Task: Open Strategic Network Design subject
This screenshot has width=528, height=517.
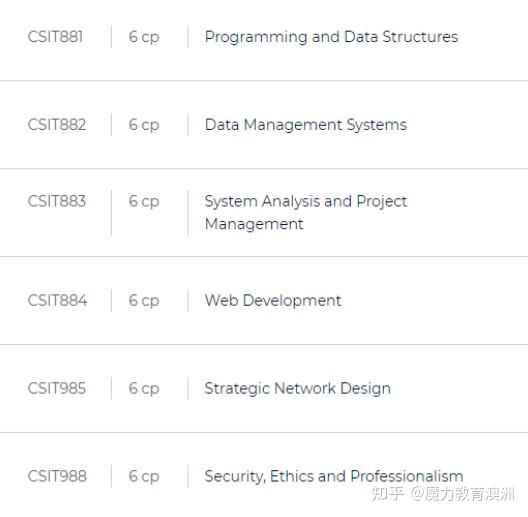Action: click(298, 388)
